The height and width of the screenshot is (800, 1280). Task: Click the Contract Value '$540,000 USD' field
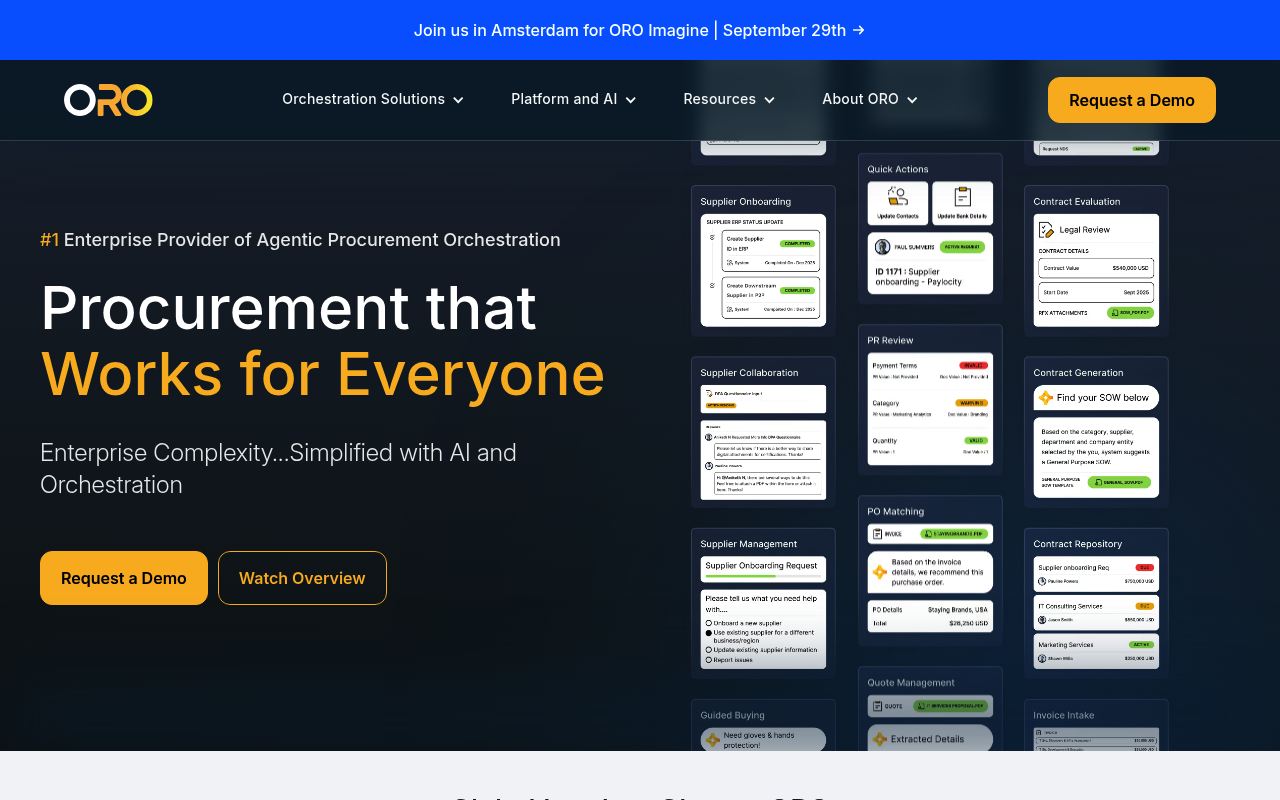click(1096, 268)
